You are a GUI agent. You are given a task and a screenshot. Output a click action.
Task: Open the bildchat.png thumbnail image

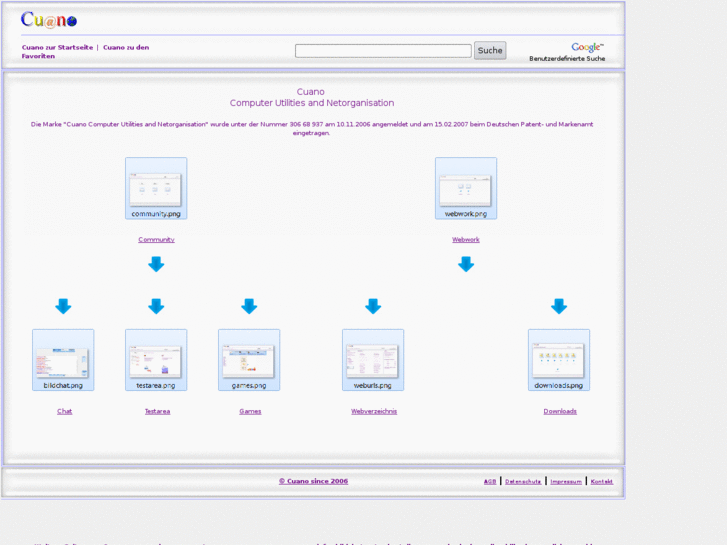click(x=63, y=360)
